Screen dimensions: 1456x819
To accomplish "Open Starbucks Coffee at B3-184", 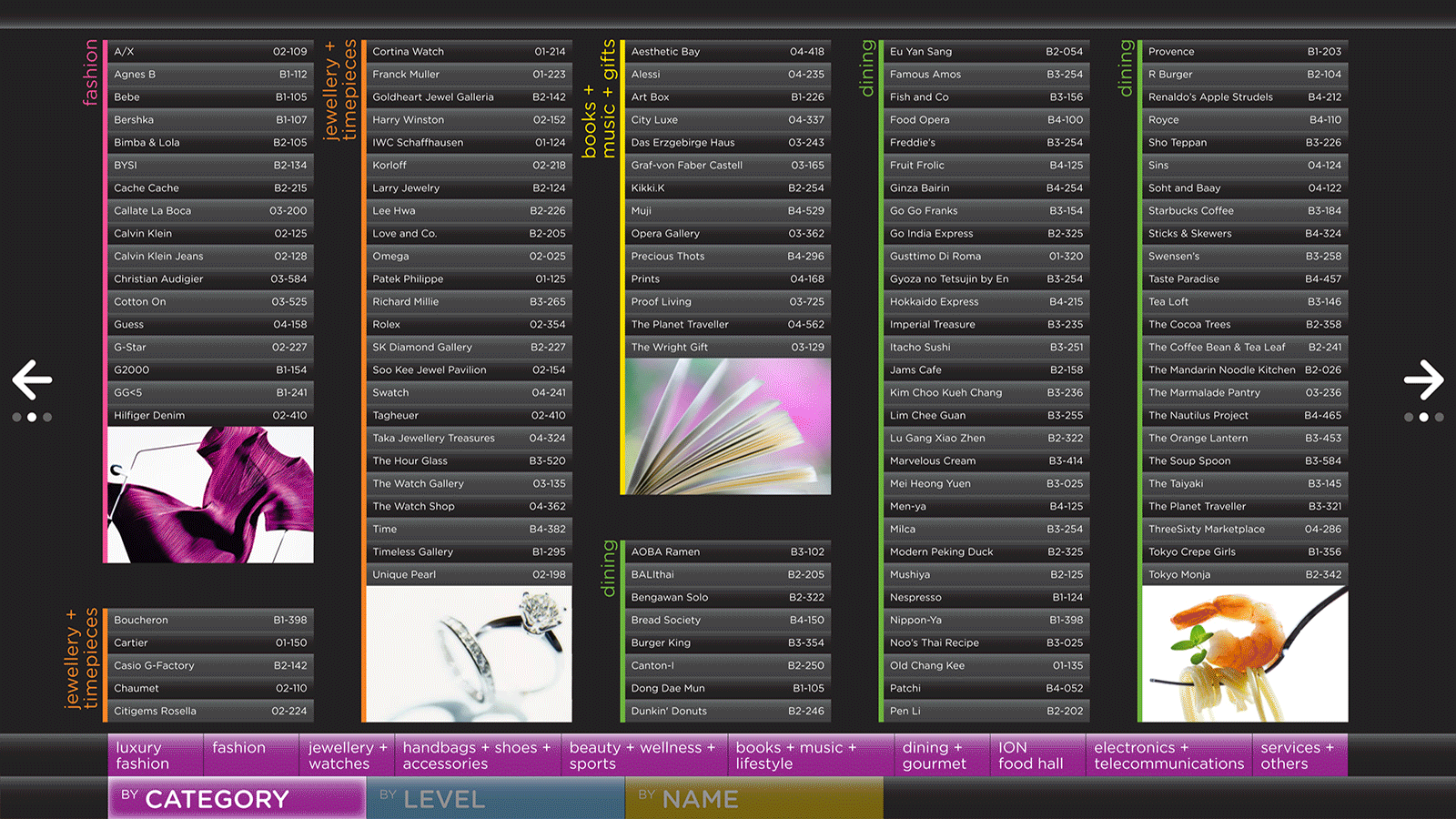I will (1244, 211).
